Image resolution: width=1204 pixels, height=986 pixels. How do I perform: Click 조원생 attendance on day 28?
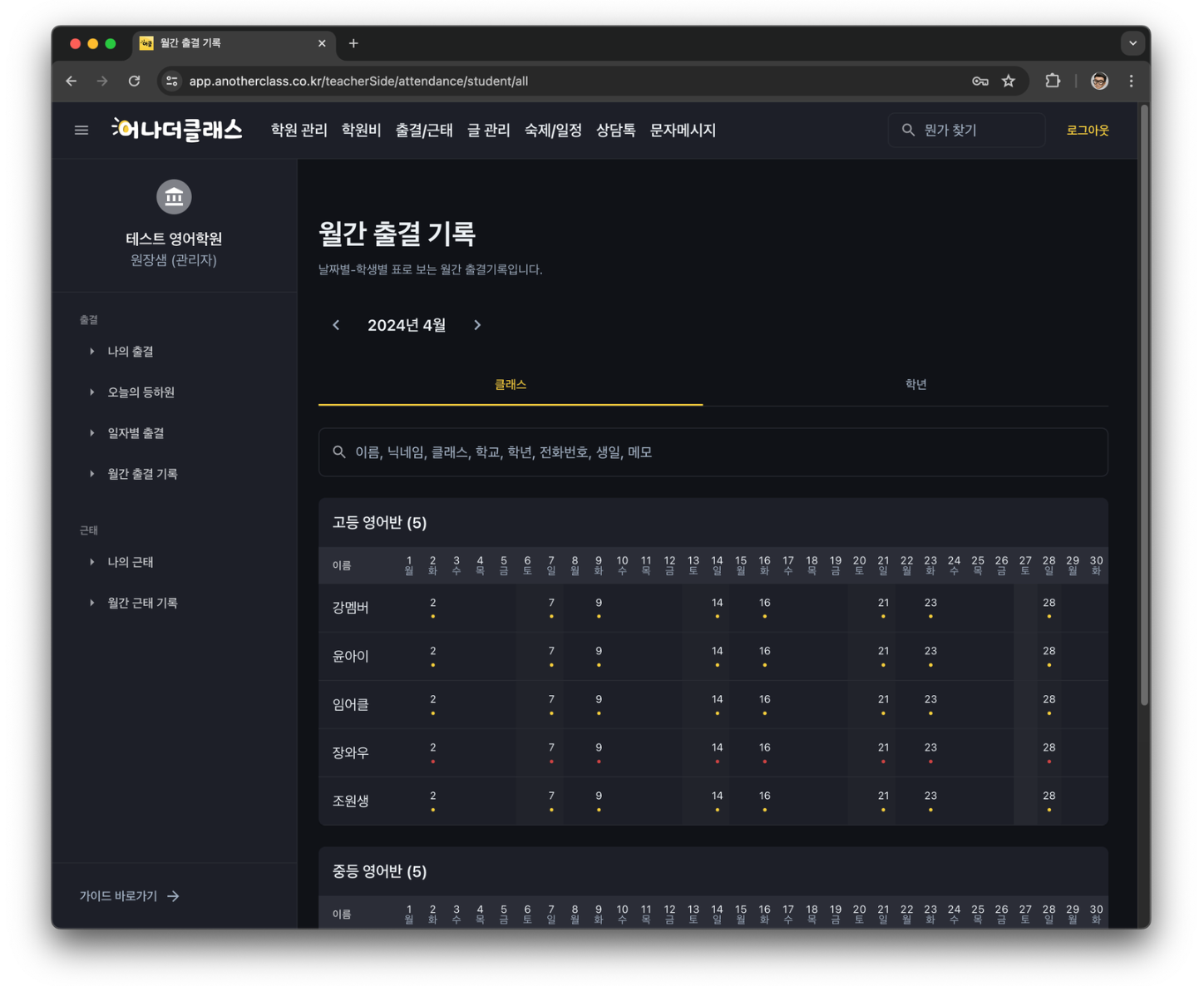click(x=1049, y=801)
